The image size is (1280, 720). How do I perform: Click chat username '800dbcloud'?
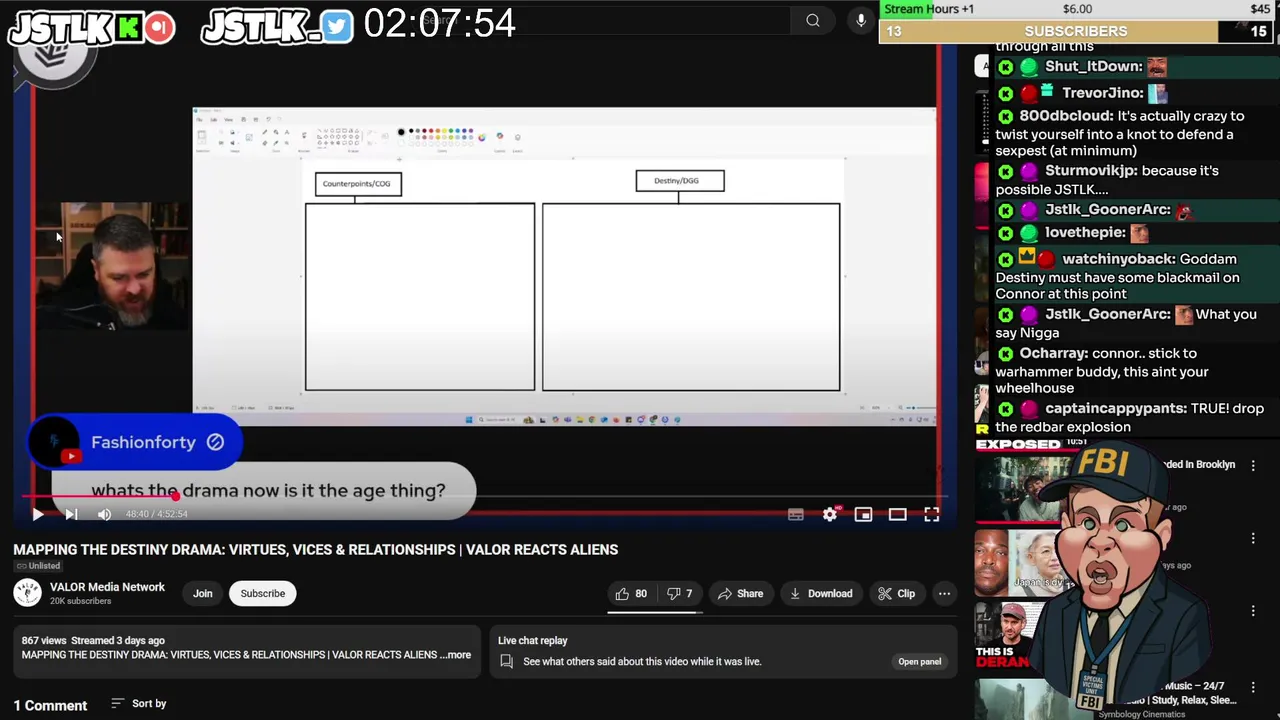tap(1065, 116)
